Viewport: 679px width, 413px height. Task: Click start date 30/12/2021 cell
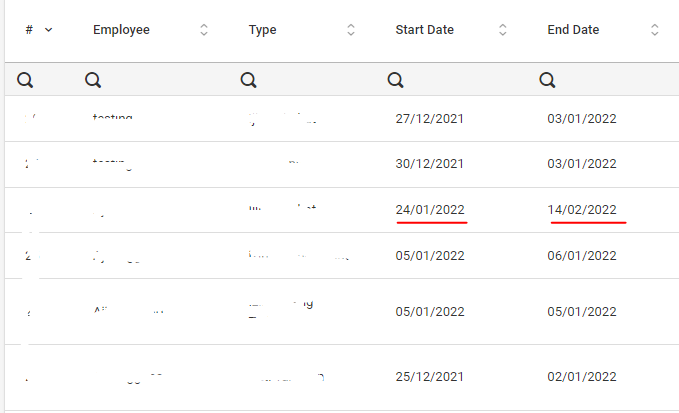click(430, 164)
